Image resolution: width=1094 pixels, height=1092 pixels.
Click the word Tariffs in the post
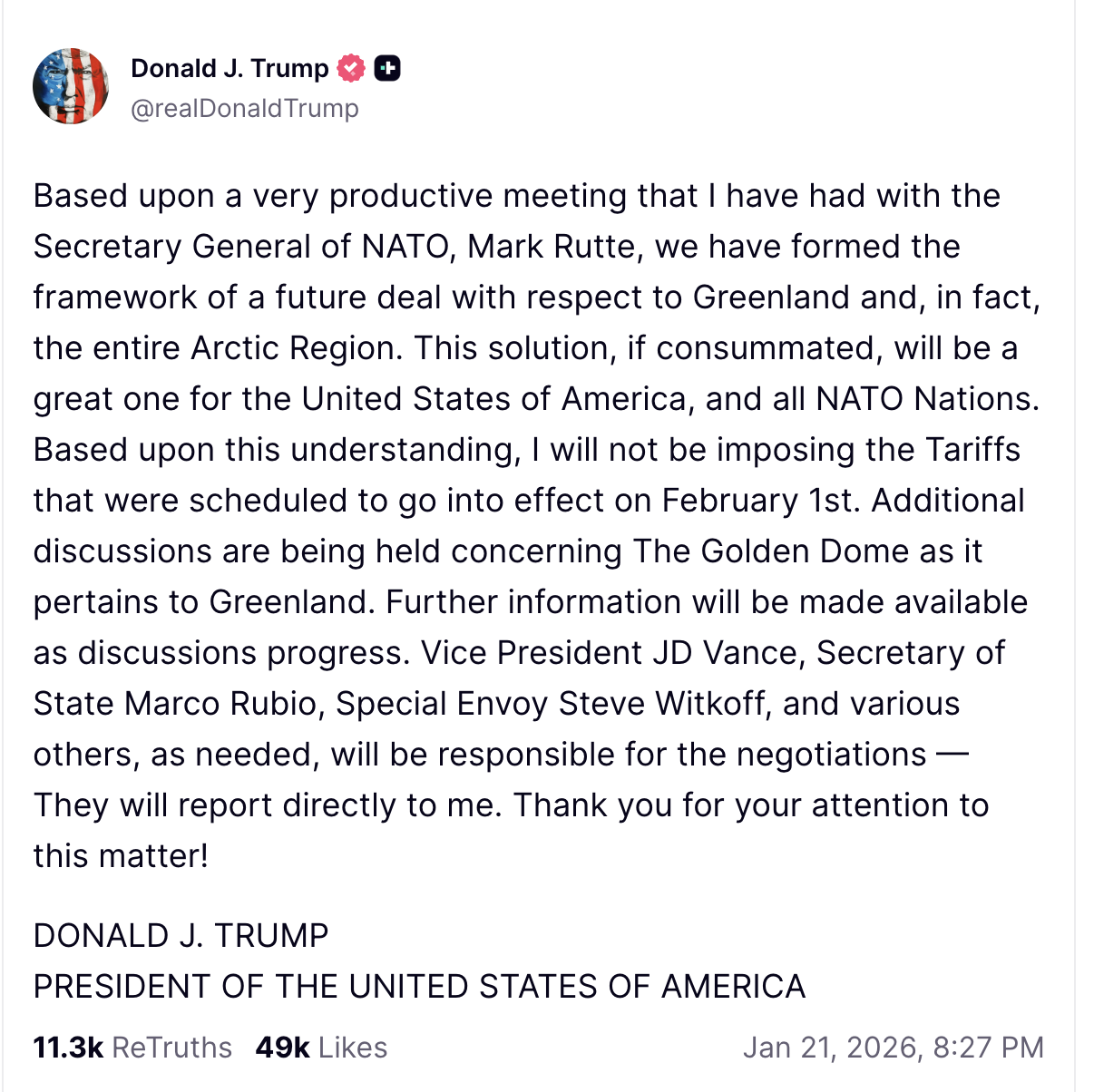(x=972, y=450)
